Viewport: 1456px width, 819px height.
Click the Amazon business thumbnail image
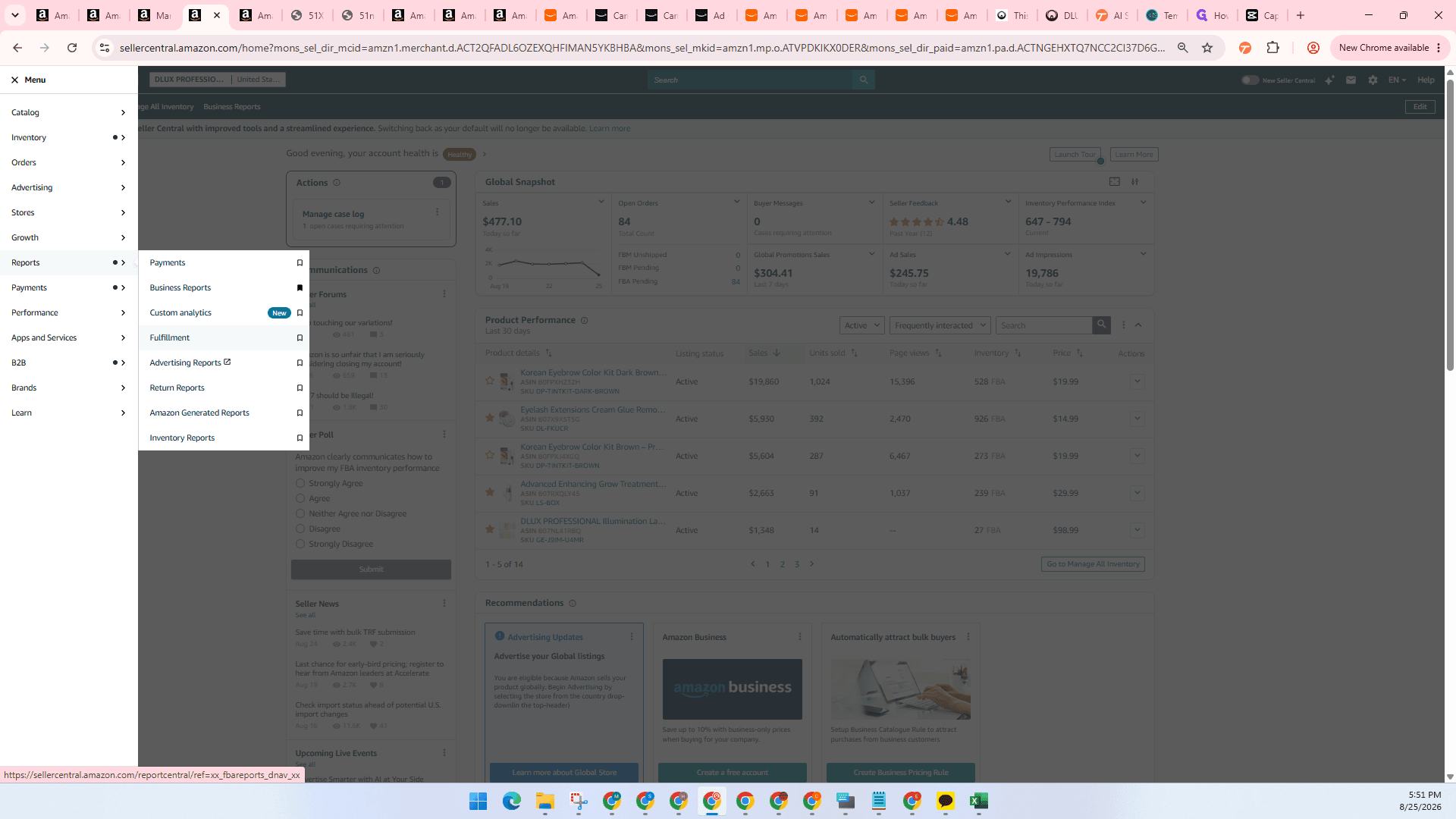click(732, 689)
